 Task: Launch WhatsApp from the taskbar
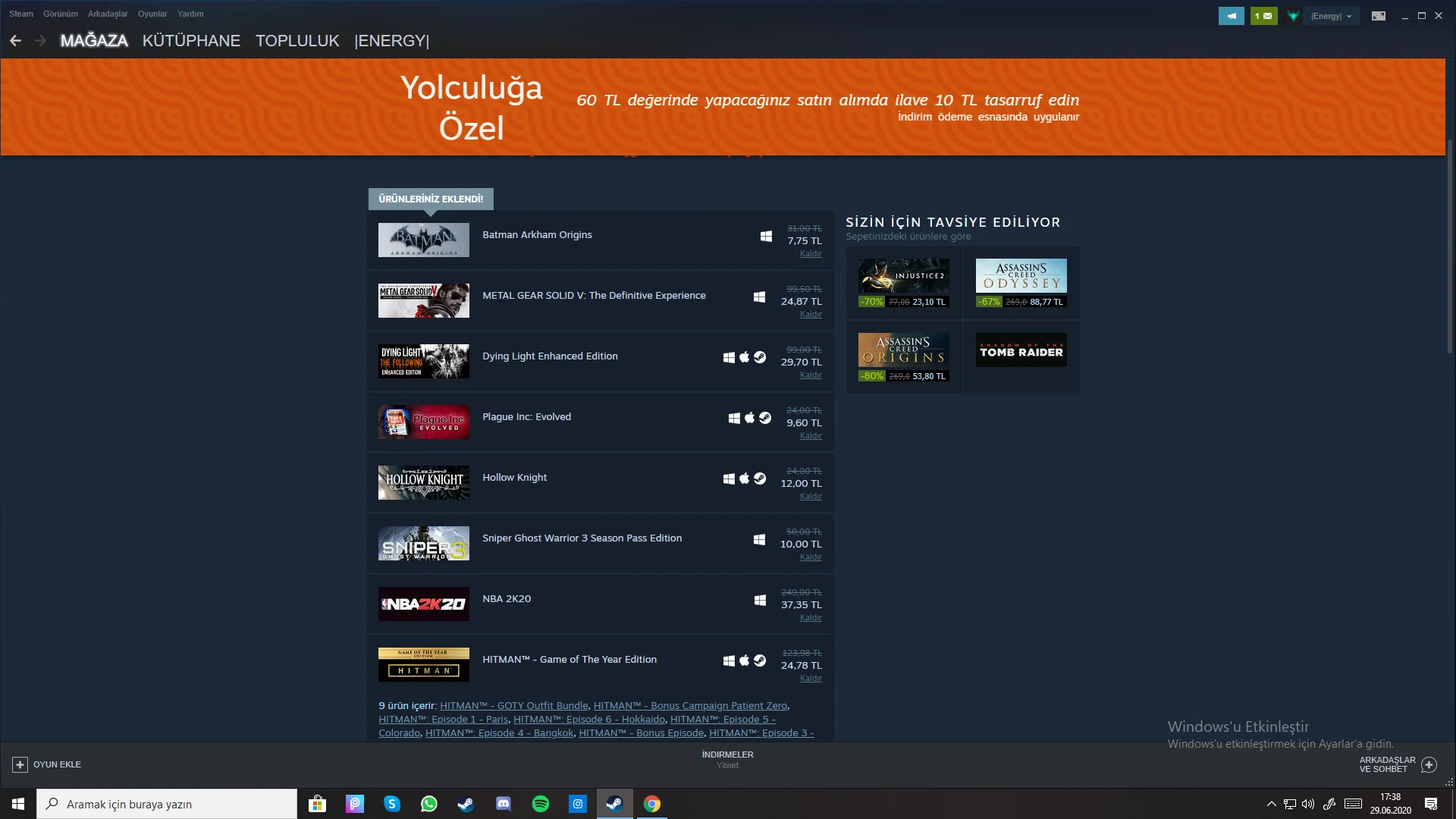tap(429, 804)
